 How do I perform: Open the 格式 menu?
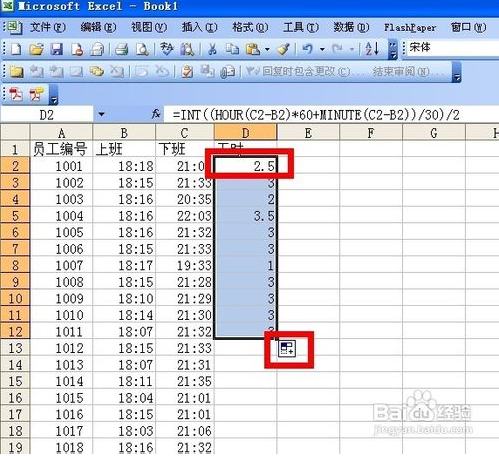(250, 27)
